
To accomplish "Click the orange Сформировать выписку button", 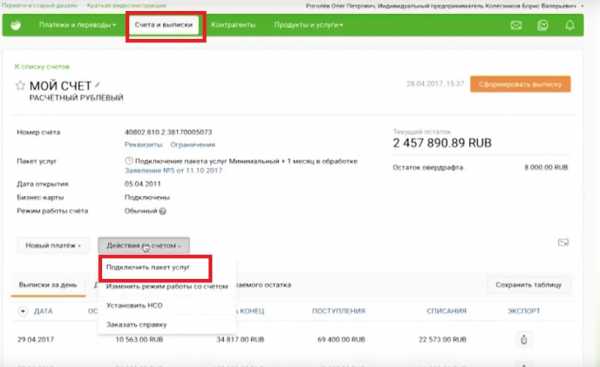I will (520, 84).
